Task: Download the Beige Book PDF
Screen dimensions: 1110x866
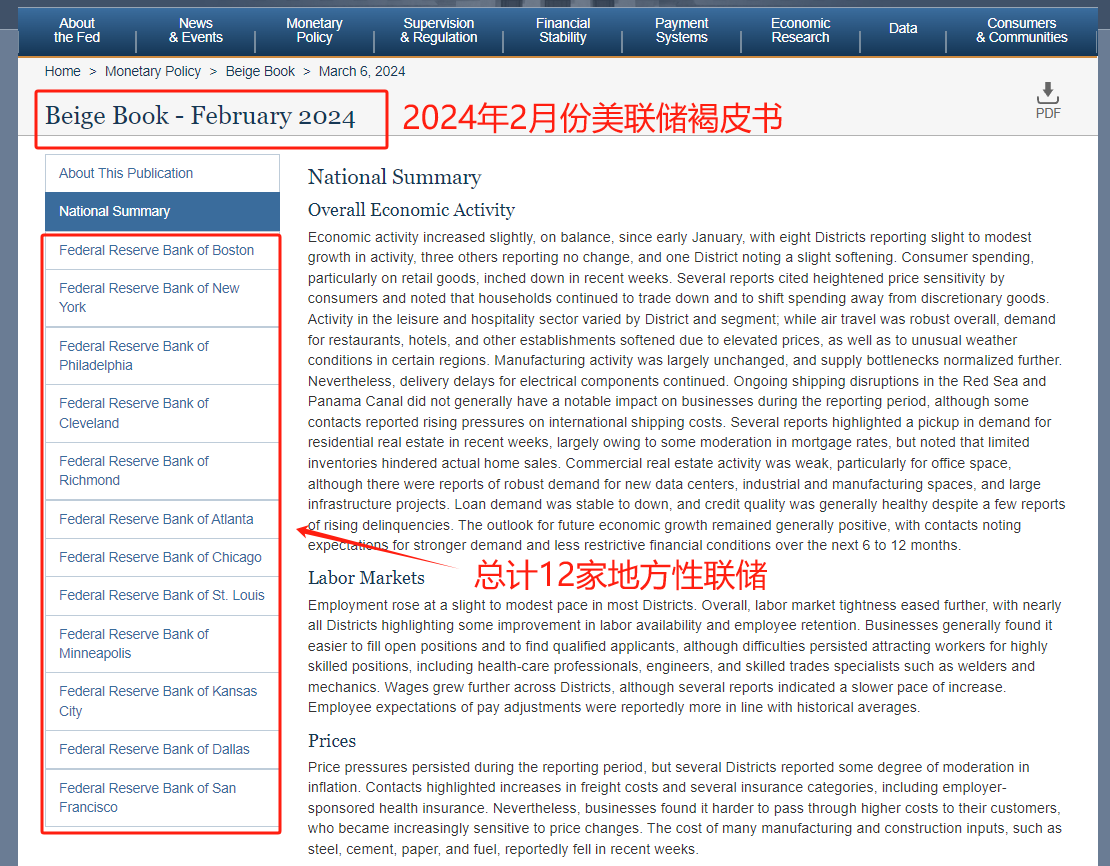Action: (x=1048, y=101)
